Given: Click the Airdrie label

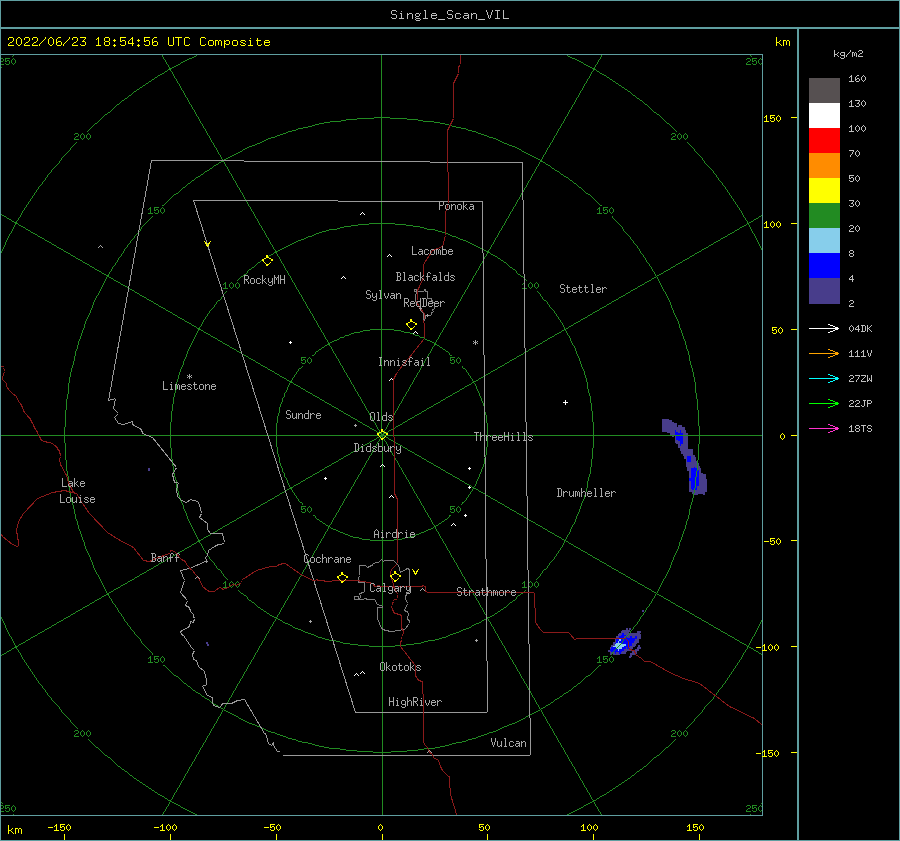Looking at the screenshot, I should pyautogui.click(x=394, y=534).
